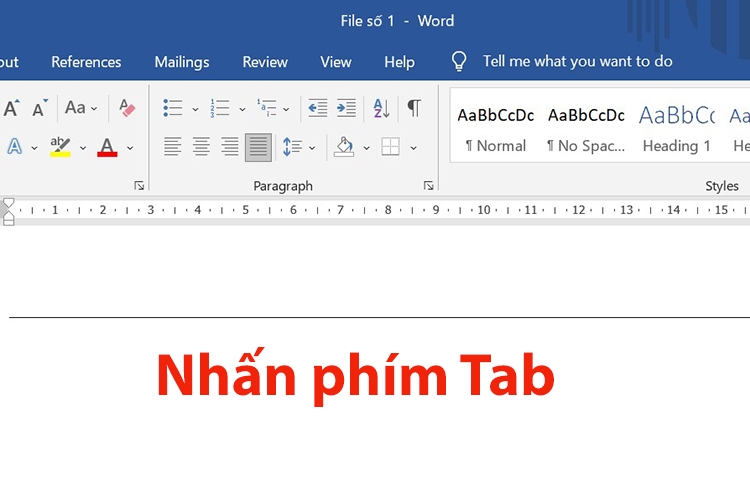Apply paragraph shading paint bucket
Screen dimensions: 750x500
point(345,147)
